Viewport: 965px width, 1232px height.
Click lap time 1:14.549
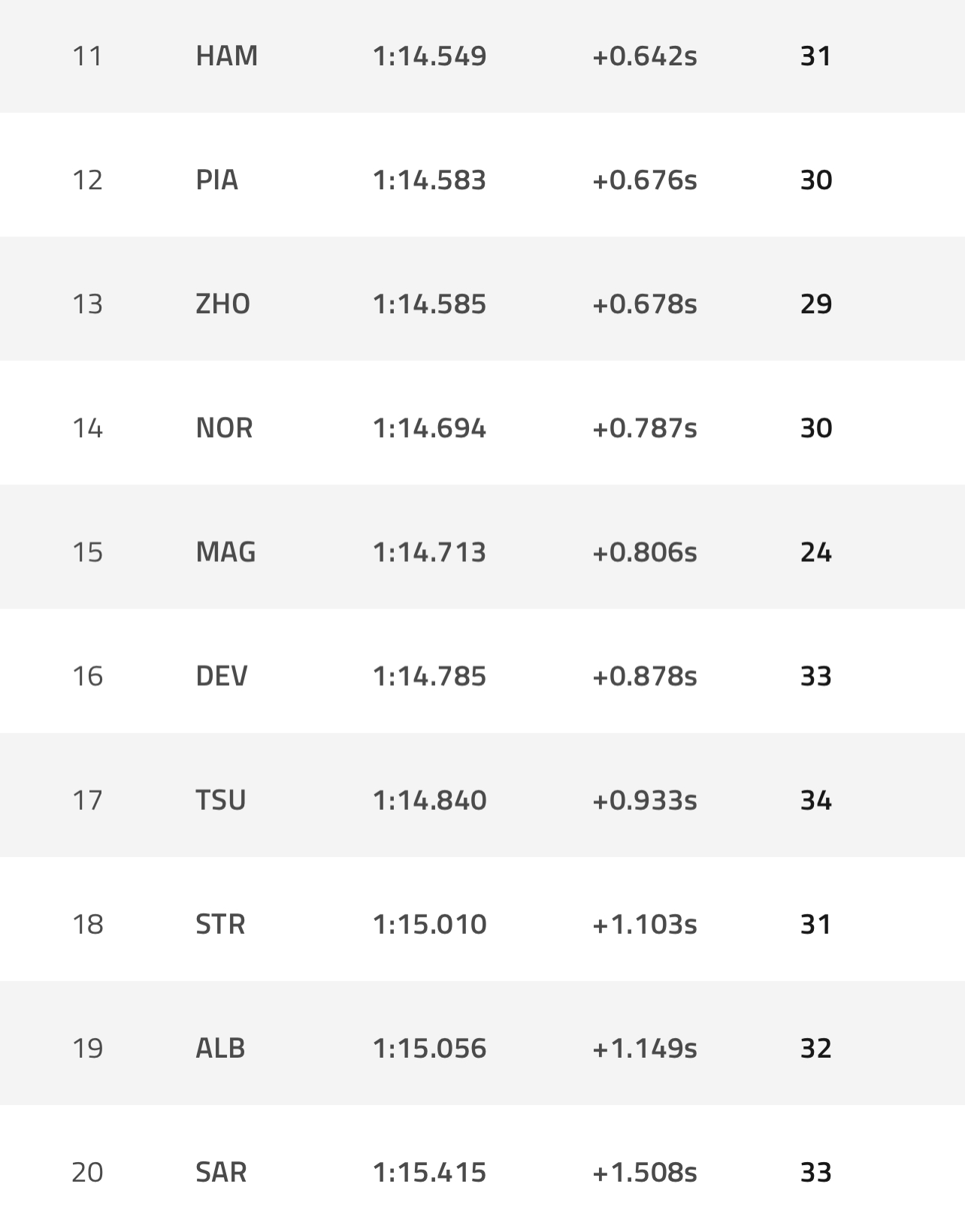(x=429, y=56)
